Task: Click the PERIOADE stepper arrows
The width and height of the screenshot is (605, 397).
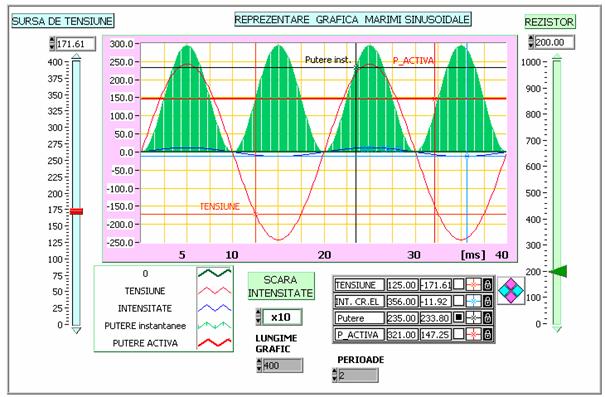Action: 335,375
